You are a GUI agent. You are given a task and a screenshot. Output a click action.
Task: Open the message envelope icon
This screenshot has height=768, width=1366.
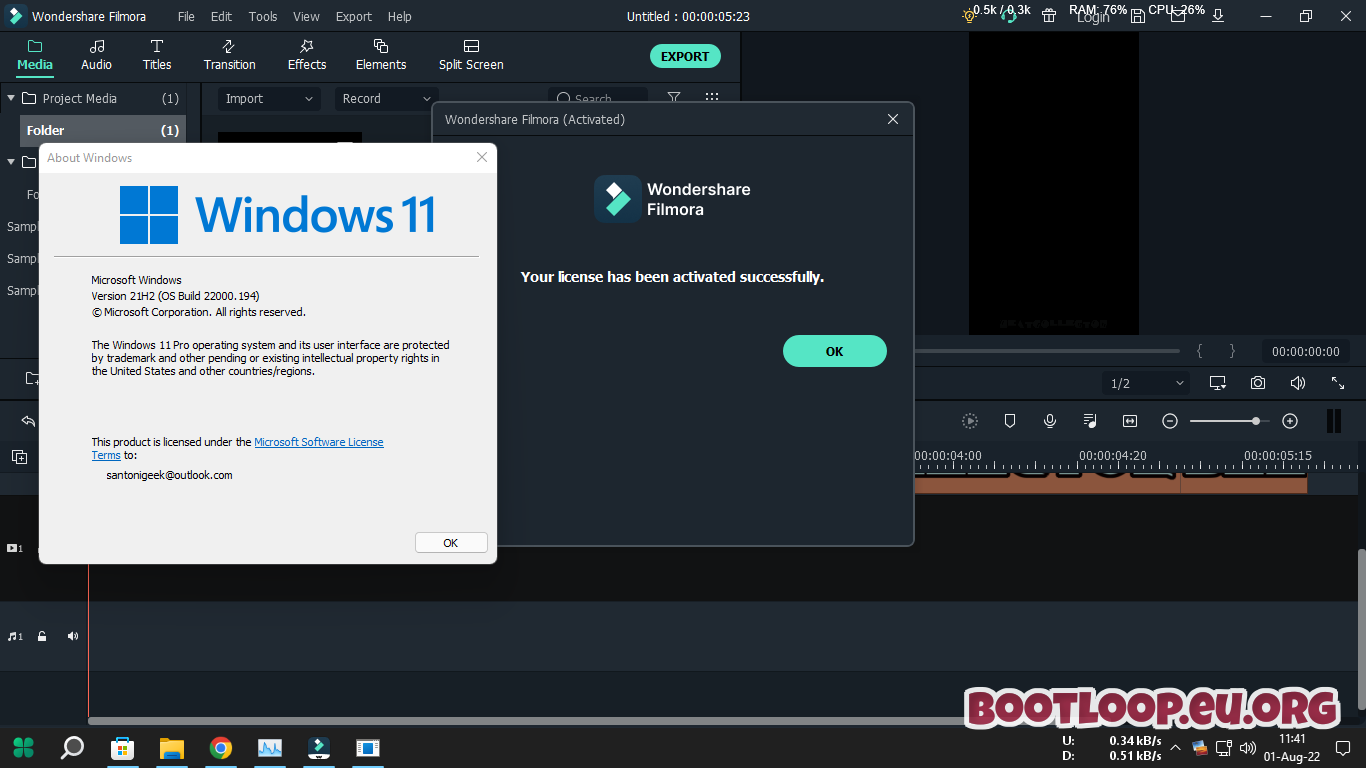pyautogui.click(x=1178, y=16)
